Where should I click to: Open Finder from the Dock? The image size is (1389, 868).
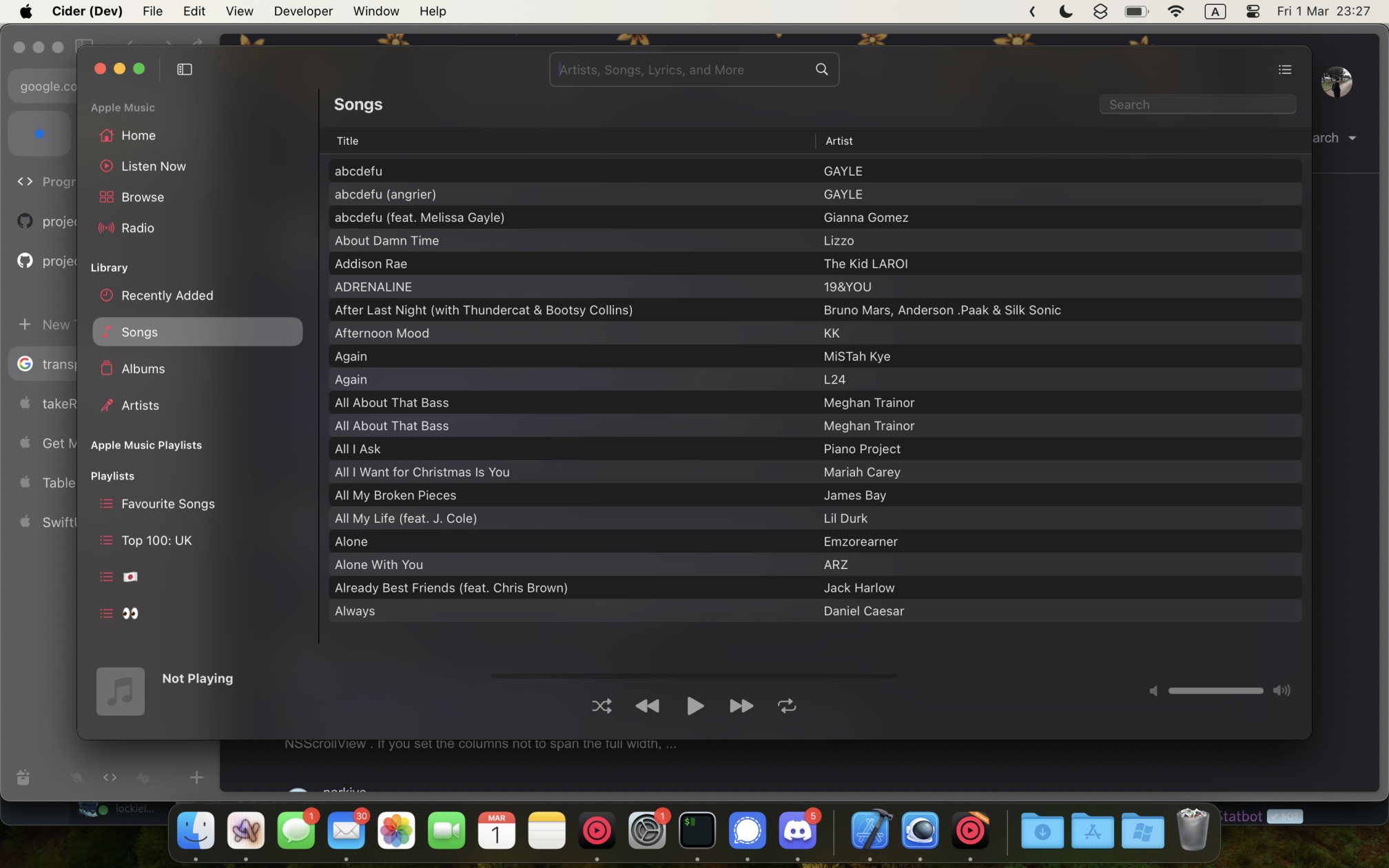196,830
